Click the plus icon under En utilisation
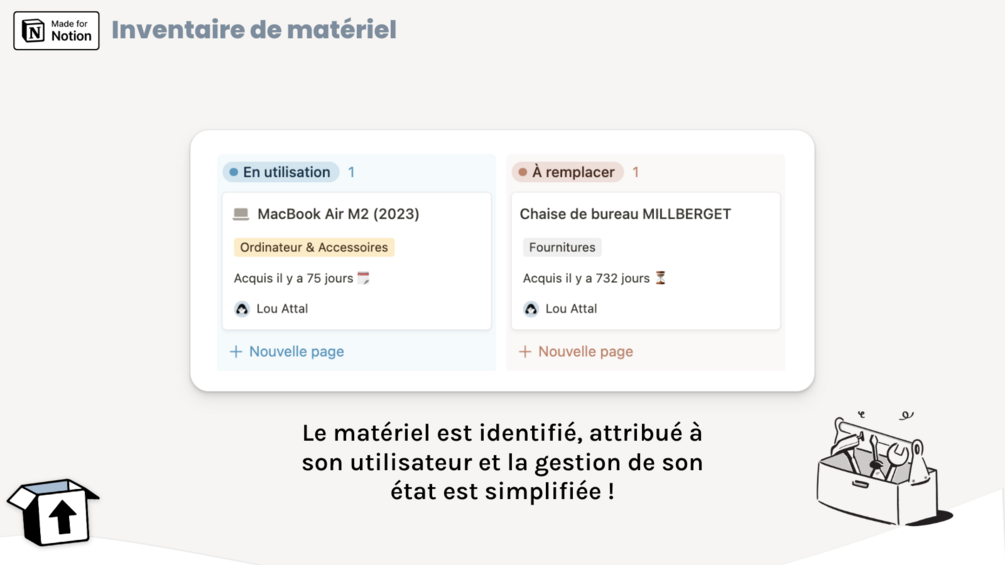 [x=236, y=352]
